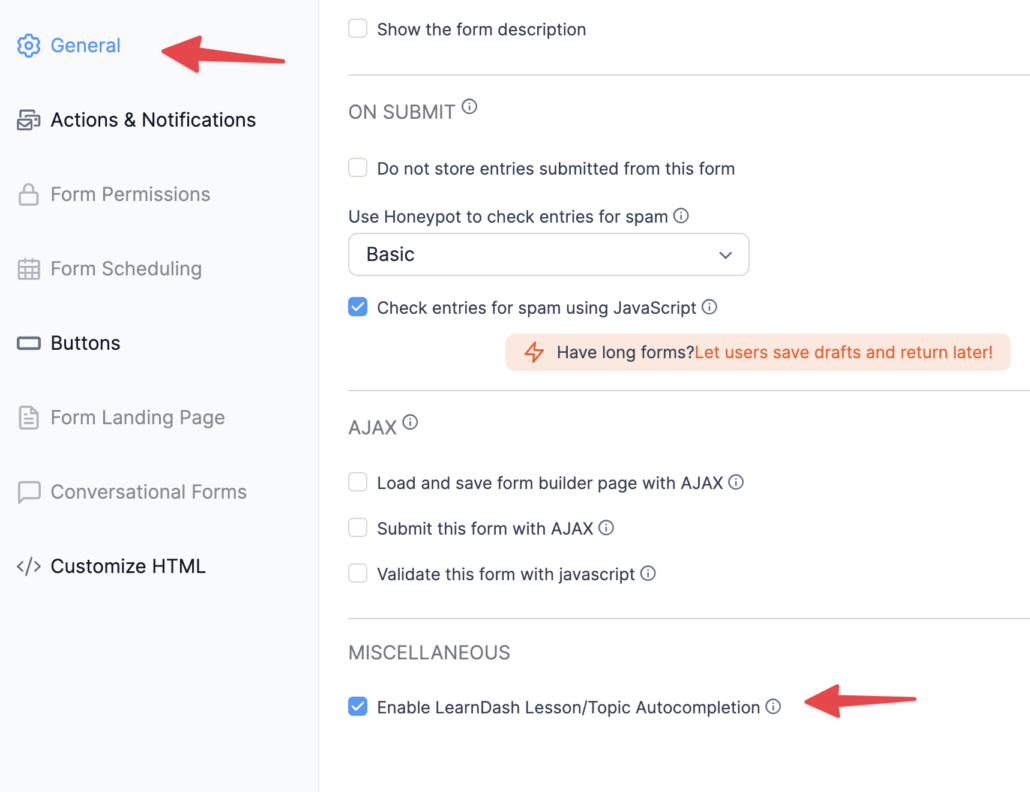
Task: Select the General menu entry in sidebar
Action: 85,45
